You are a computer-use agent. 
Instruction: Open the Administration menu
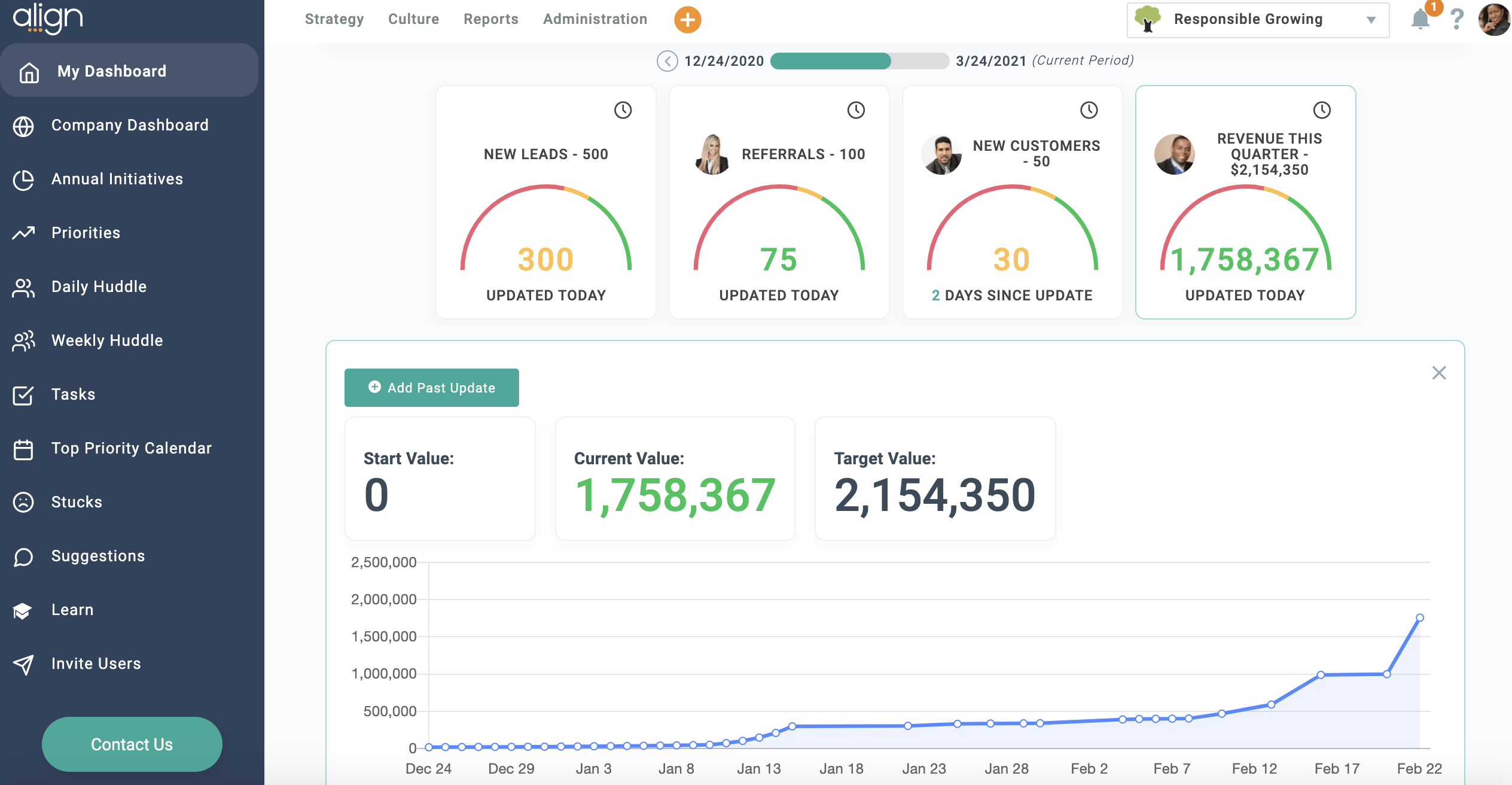click(594, 19)
